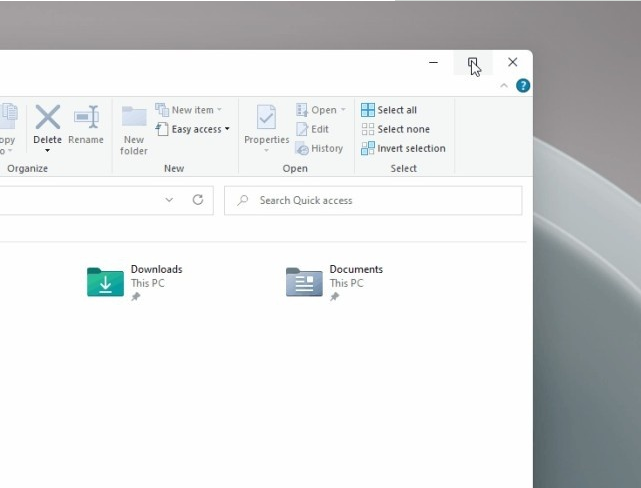Click the blue Help question mark icon
This screenshot has width=641, height=488.
coord(522,86)
